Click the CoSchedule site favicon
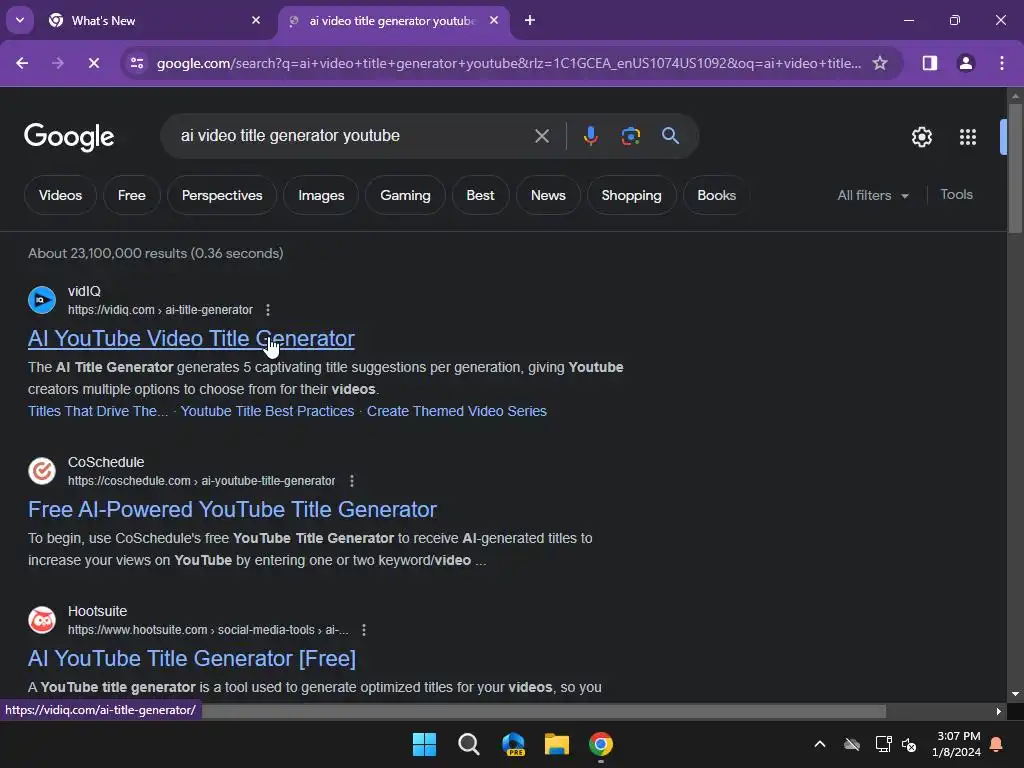 pos(42,471)
